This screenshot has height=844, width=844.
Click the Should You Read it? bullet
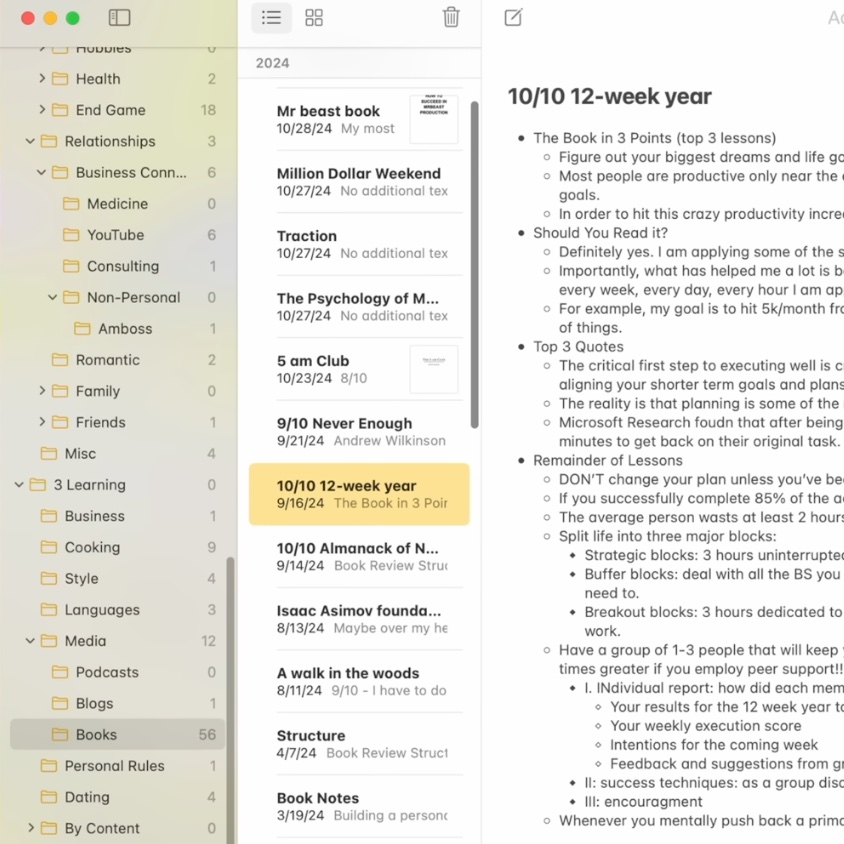(x=600, y=233)
